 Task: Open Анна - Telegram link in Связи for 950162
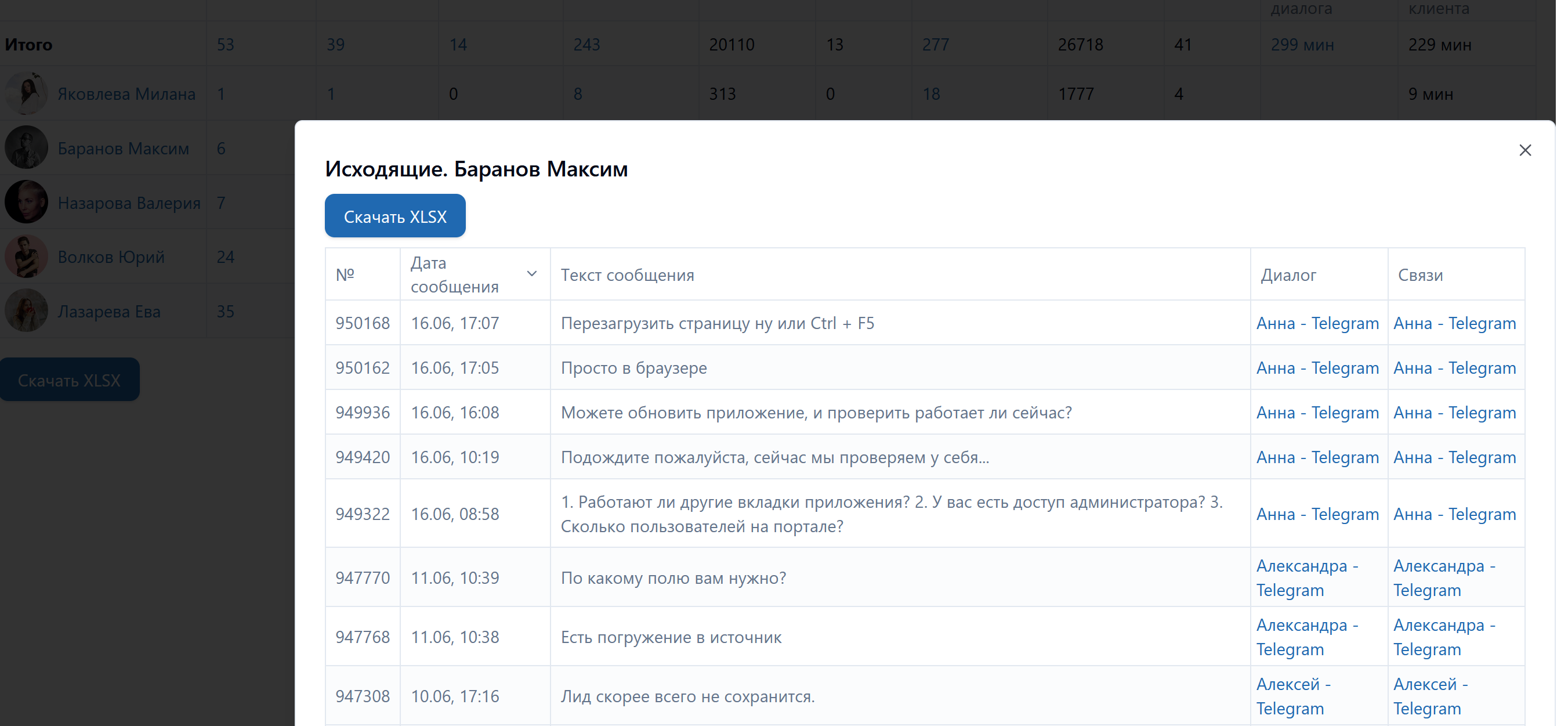pyautogui.click(x=1454, y=368)
